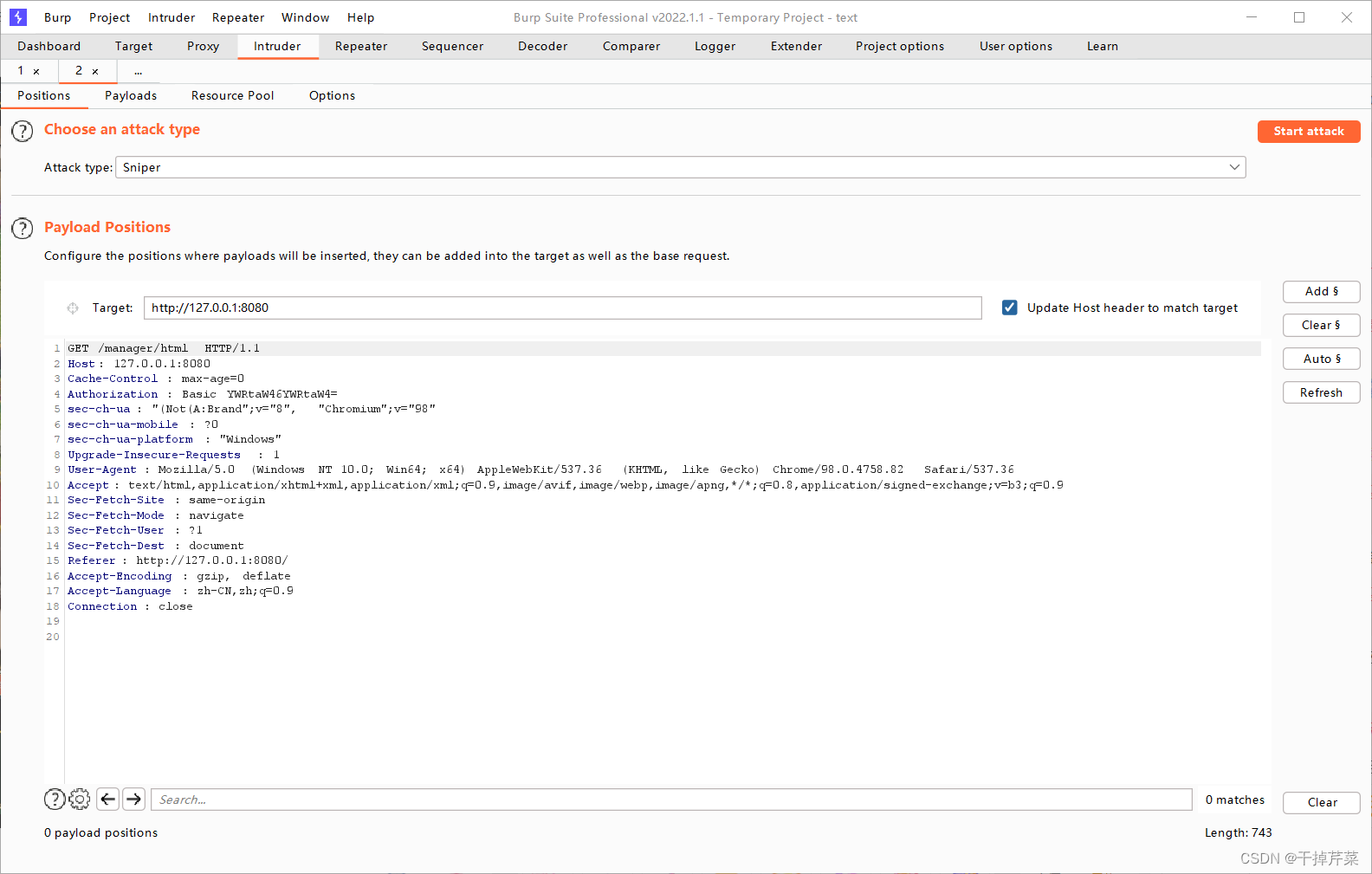Open the Options sub-tab
The image size is (1372, 874).
tap(333, 95)
